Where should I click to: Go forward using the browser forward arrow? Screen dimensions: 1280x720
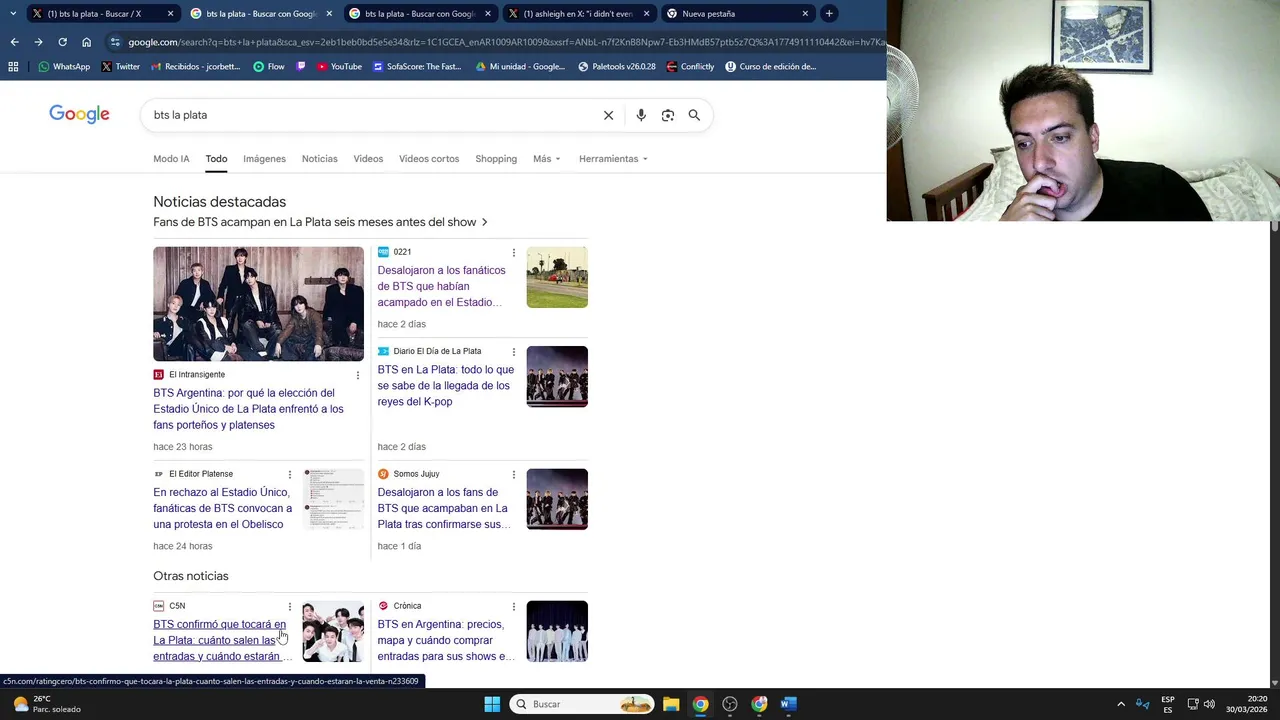[38, 42]
